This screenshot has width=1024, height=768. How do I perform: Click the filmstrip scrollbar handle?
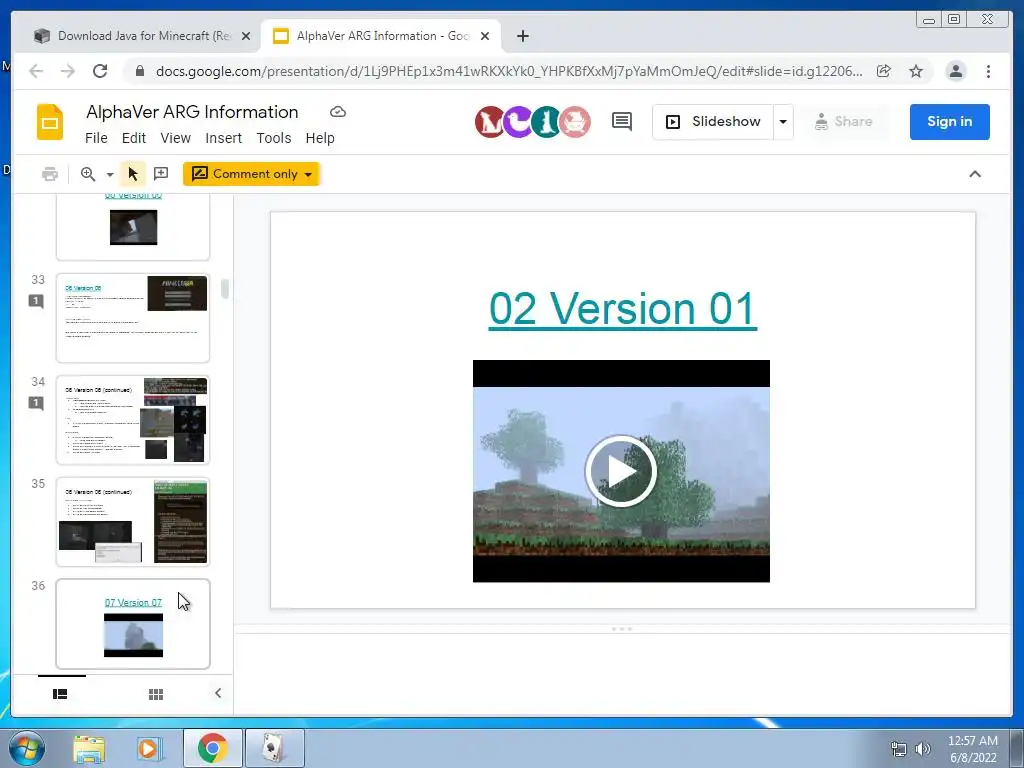click(x=225, y=288)
